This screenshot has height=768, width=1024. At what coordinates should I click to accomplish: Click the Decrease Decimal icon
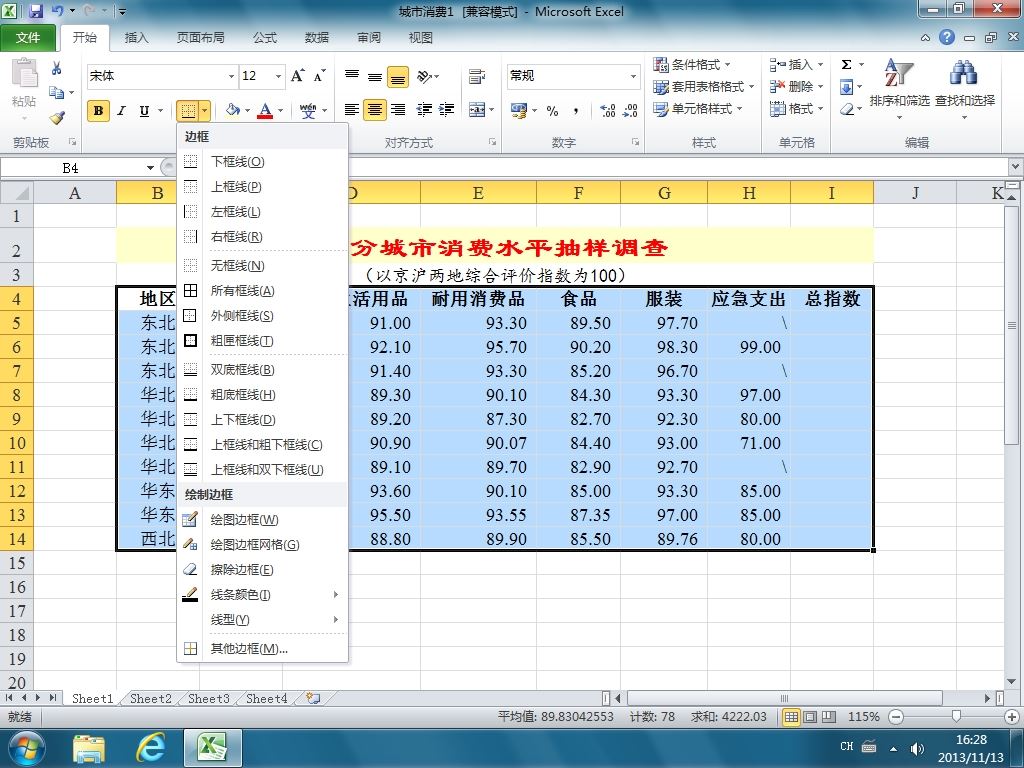pos(630,111)
